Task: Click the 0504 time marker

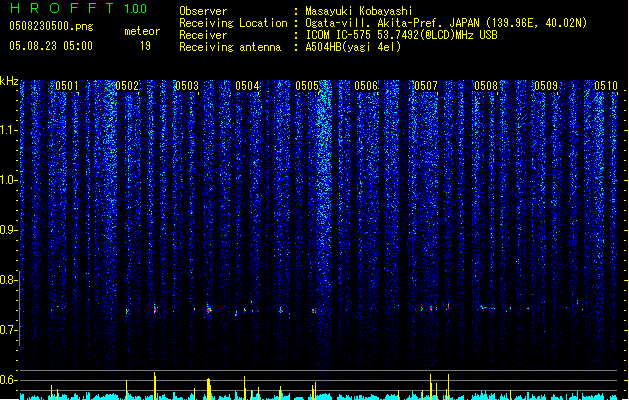Action: point(247,86)
